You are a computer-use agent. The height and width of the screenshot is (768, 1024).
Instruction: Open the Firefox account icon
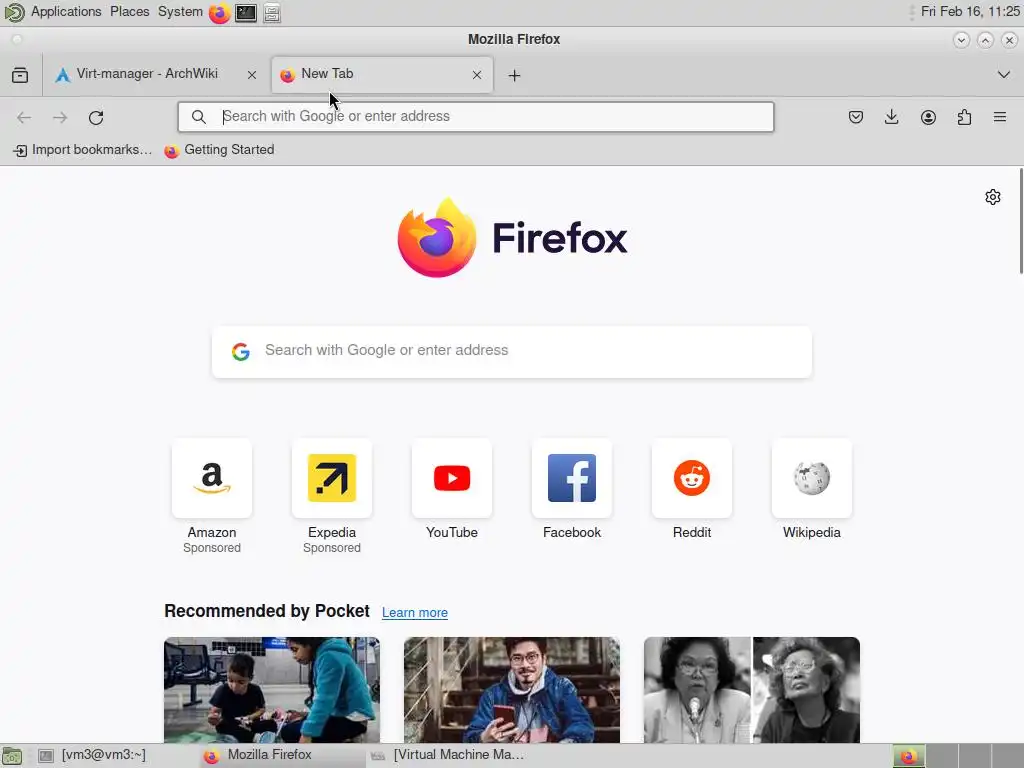[928, 118]
